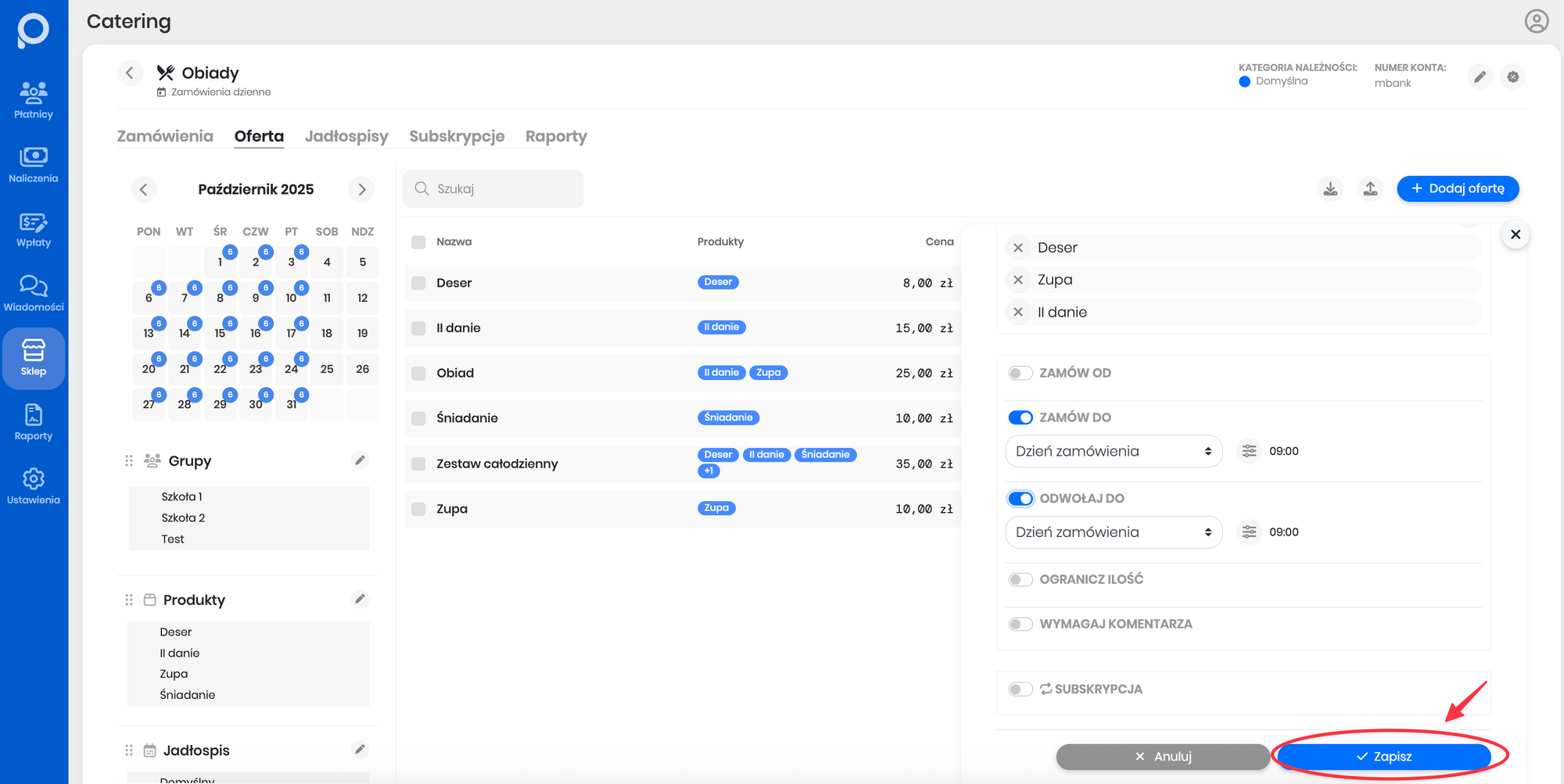Open time settings icon for Zamów do

coord(1249,451)
